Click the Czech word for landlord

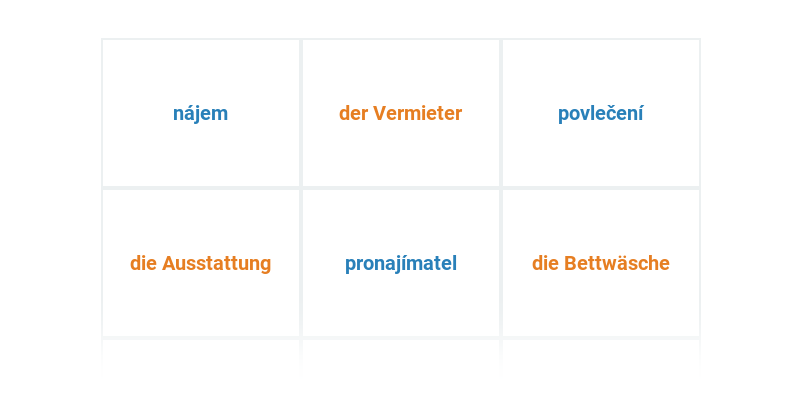[x=400, y=263]
